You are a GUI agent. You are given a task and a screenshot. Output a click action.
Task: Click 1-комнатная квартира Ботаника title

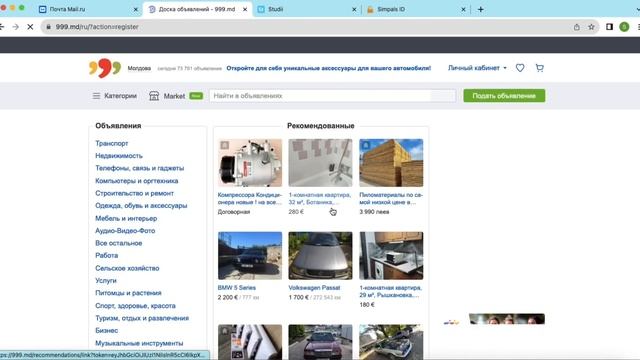click(x=320, y=198)
